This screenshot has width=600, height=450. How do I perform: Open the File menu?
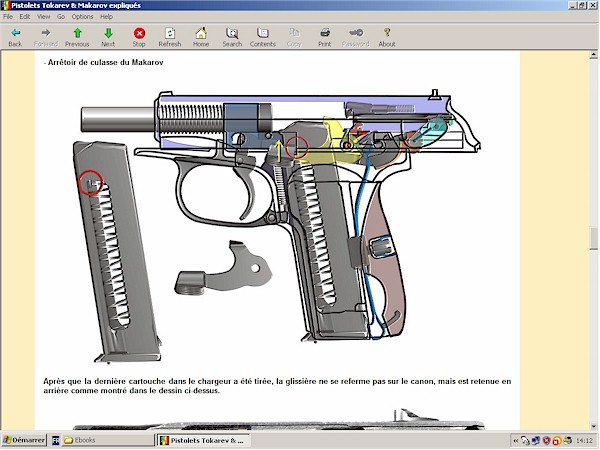point(8,16)
